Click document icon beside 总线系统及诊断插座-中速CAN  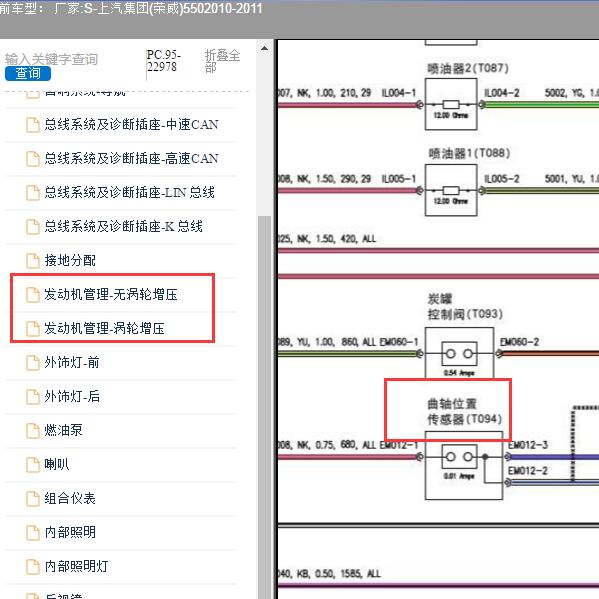coord(33,125)
